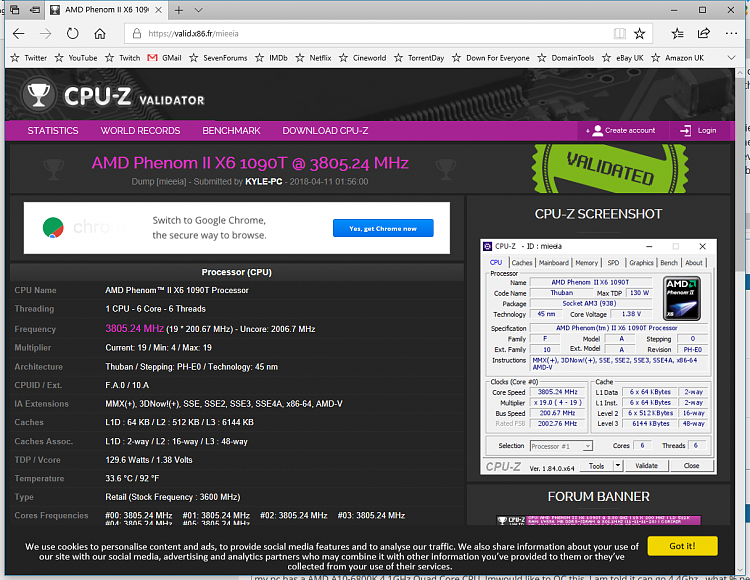Open GMail favorite bookmark
Image resolution: width=750 pixels, height=580 pixels.
[165, 58]
